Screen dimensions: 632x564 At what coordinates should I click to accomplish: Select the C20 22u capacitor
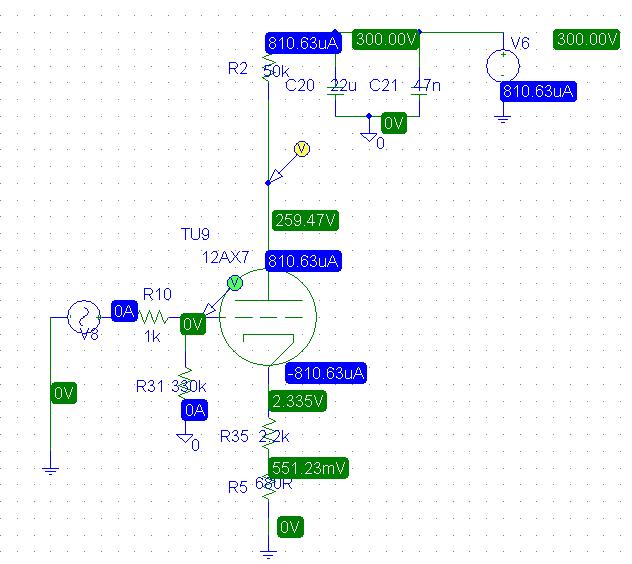[337, 88]
